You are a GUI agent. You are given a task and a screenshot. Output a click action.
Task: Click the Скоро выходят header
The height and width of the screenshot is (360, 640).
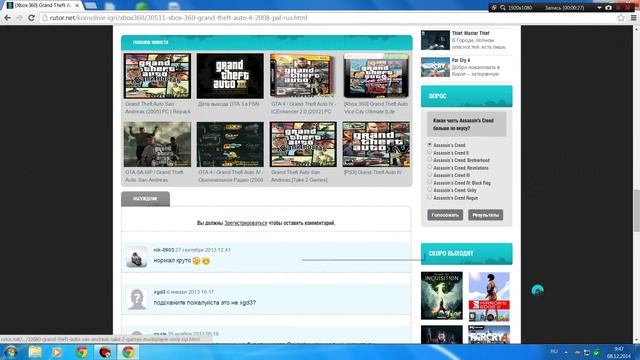point(467,253)
